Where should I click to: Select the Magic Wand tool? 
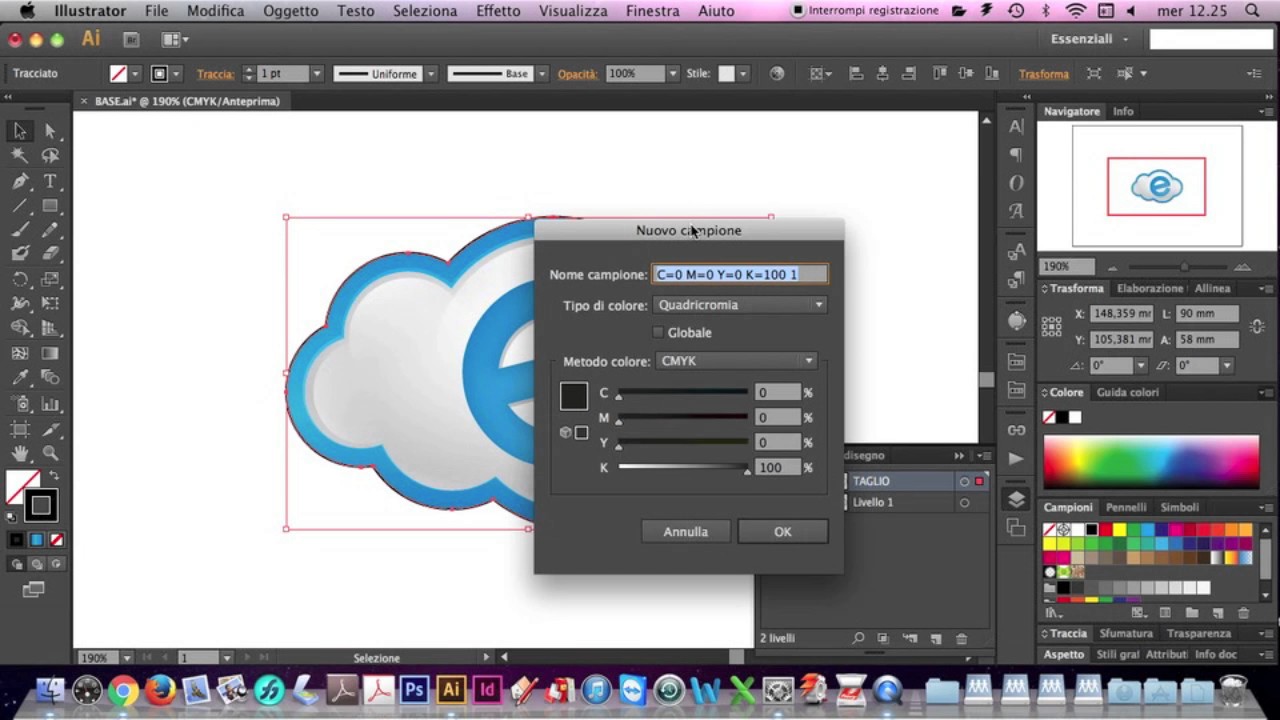(x=20, y=156)
